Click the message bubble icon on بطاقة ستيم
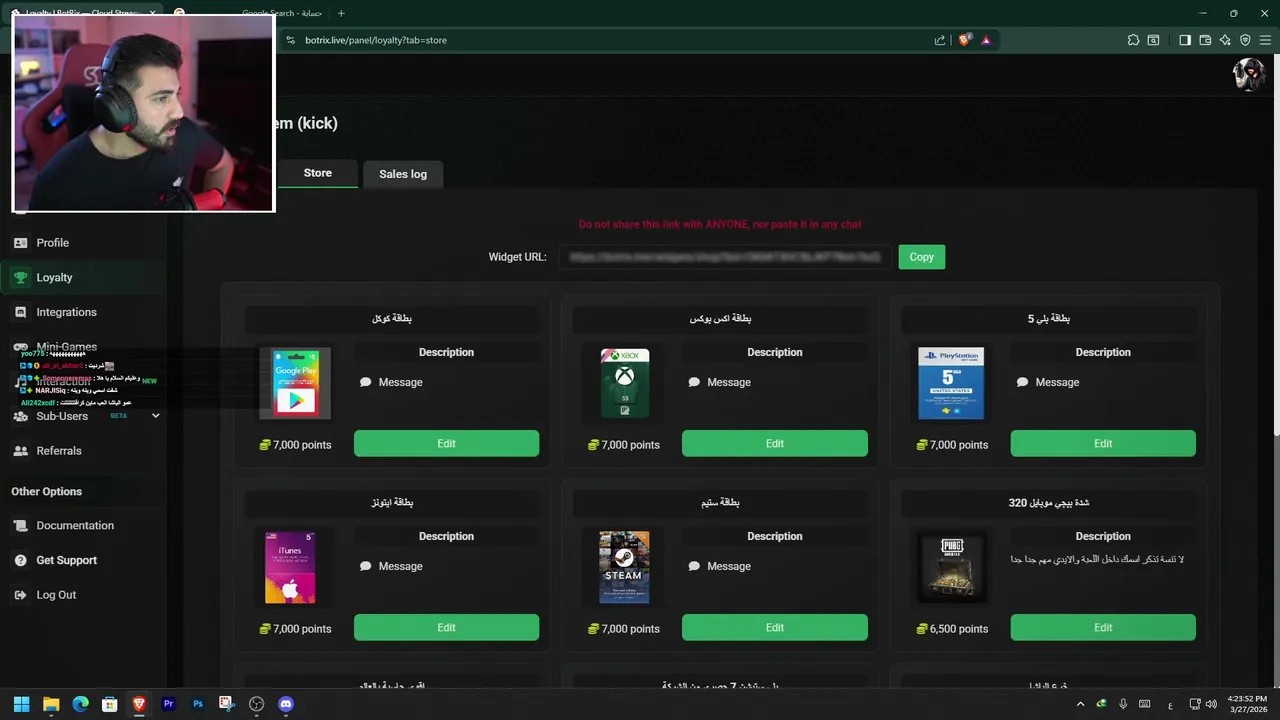This screenshot has height=720, width=1280. (694, 566)
